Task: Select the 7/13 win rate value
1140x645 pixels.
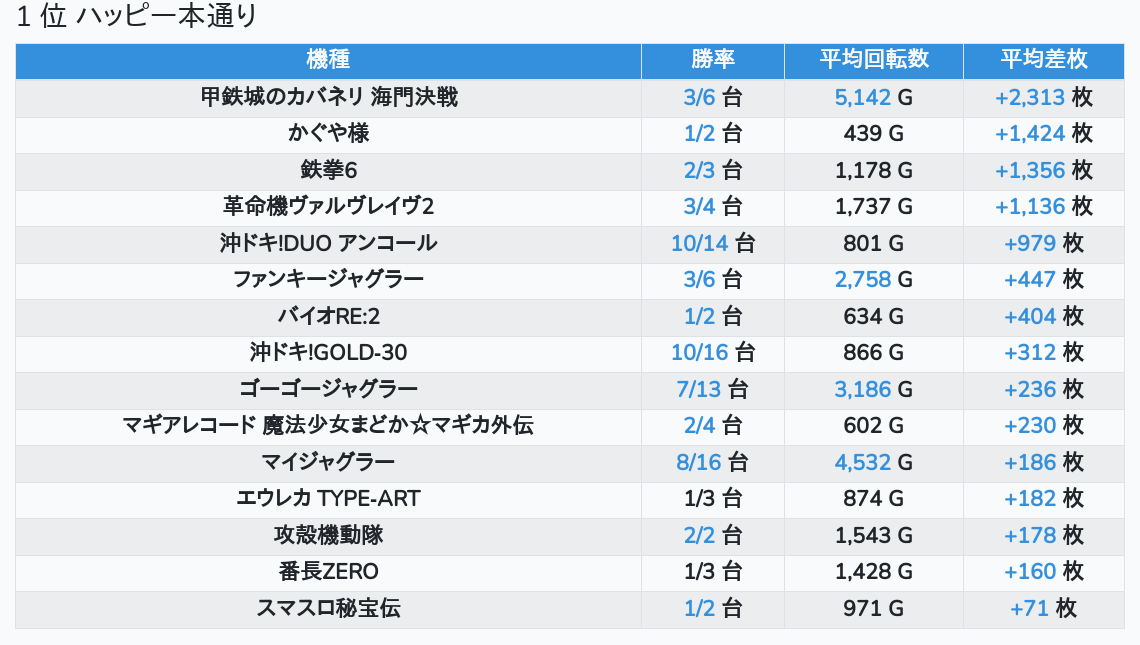Action: pyautogui.click(x=698, y=389)
